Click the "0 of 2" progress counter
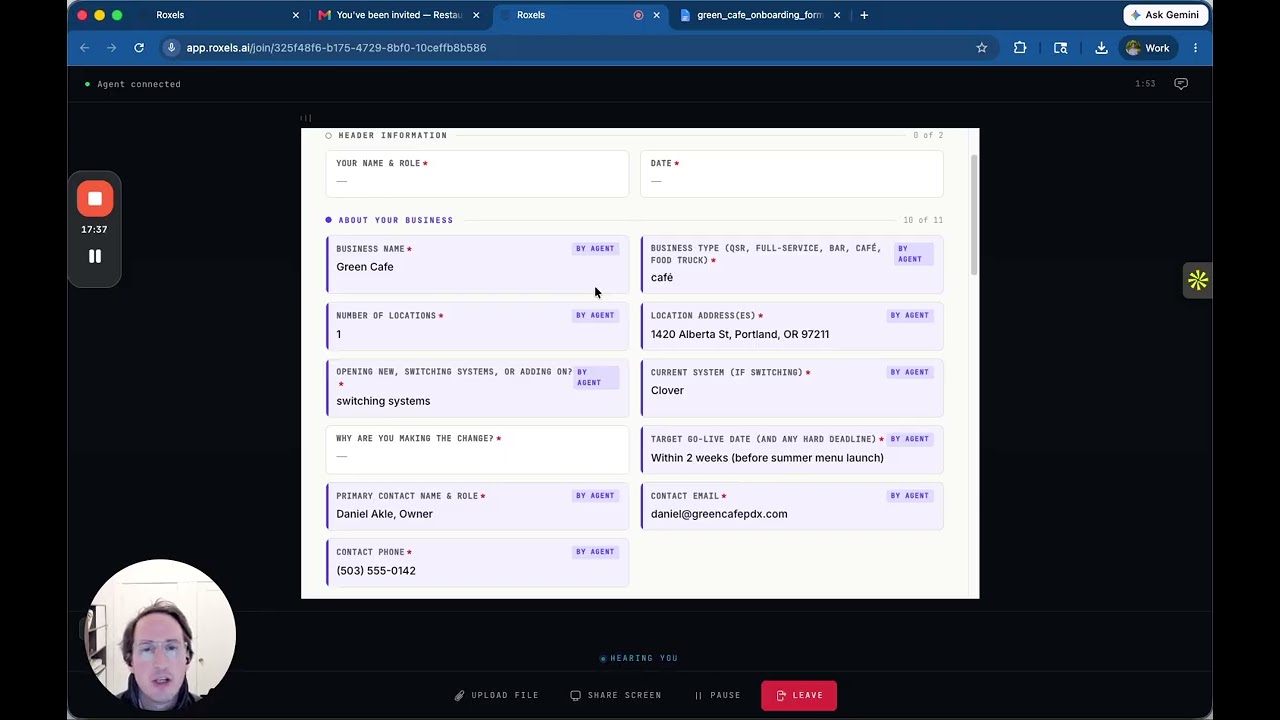The height and width of the screenshot is (720, 1280). (x=928, y=135)
